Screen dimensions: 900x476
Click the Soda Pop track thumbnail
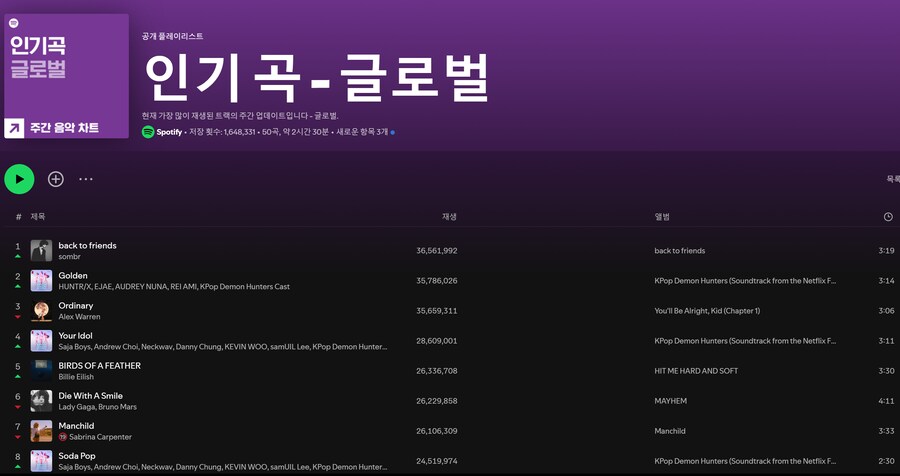[x=41, y=461]
